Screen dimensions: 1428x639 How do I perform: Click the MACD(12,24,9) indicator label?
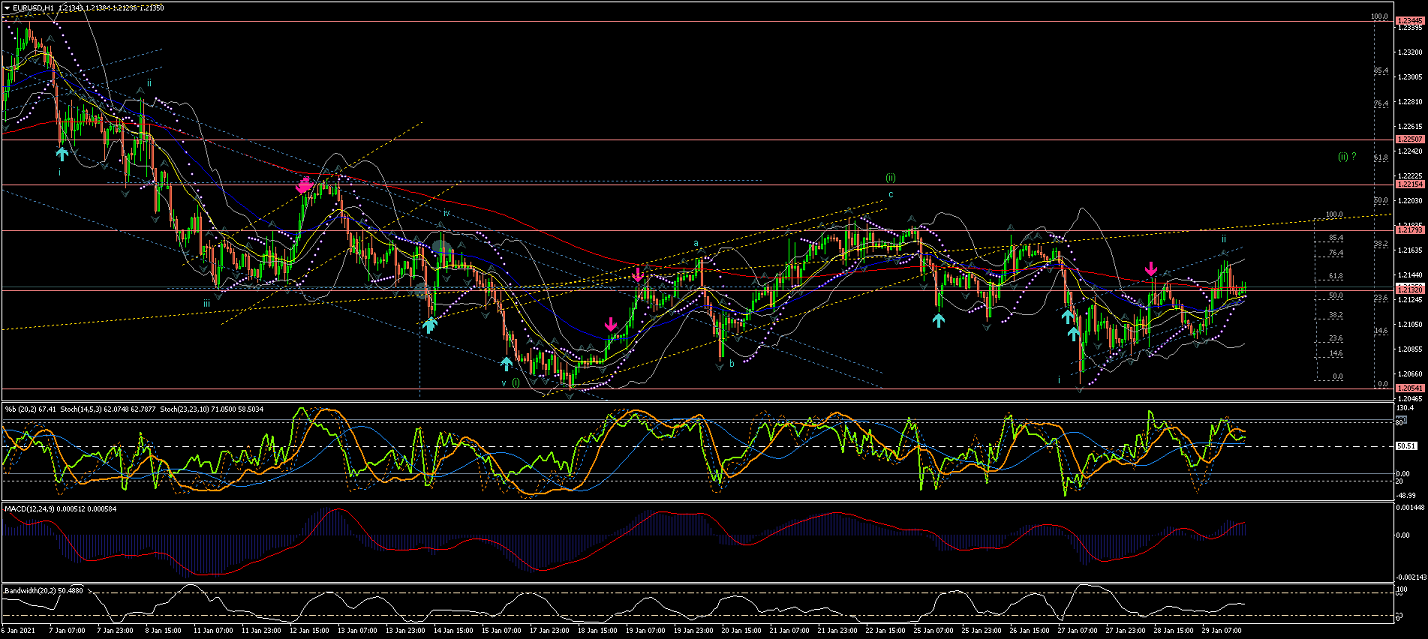click(x=30, y=509)
